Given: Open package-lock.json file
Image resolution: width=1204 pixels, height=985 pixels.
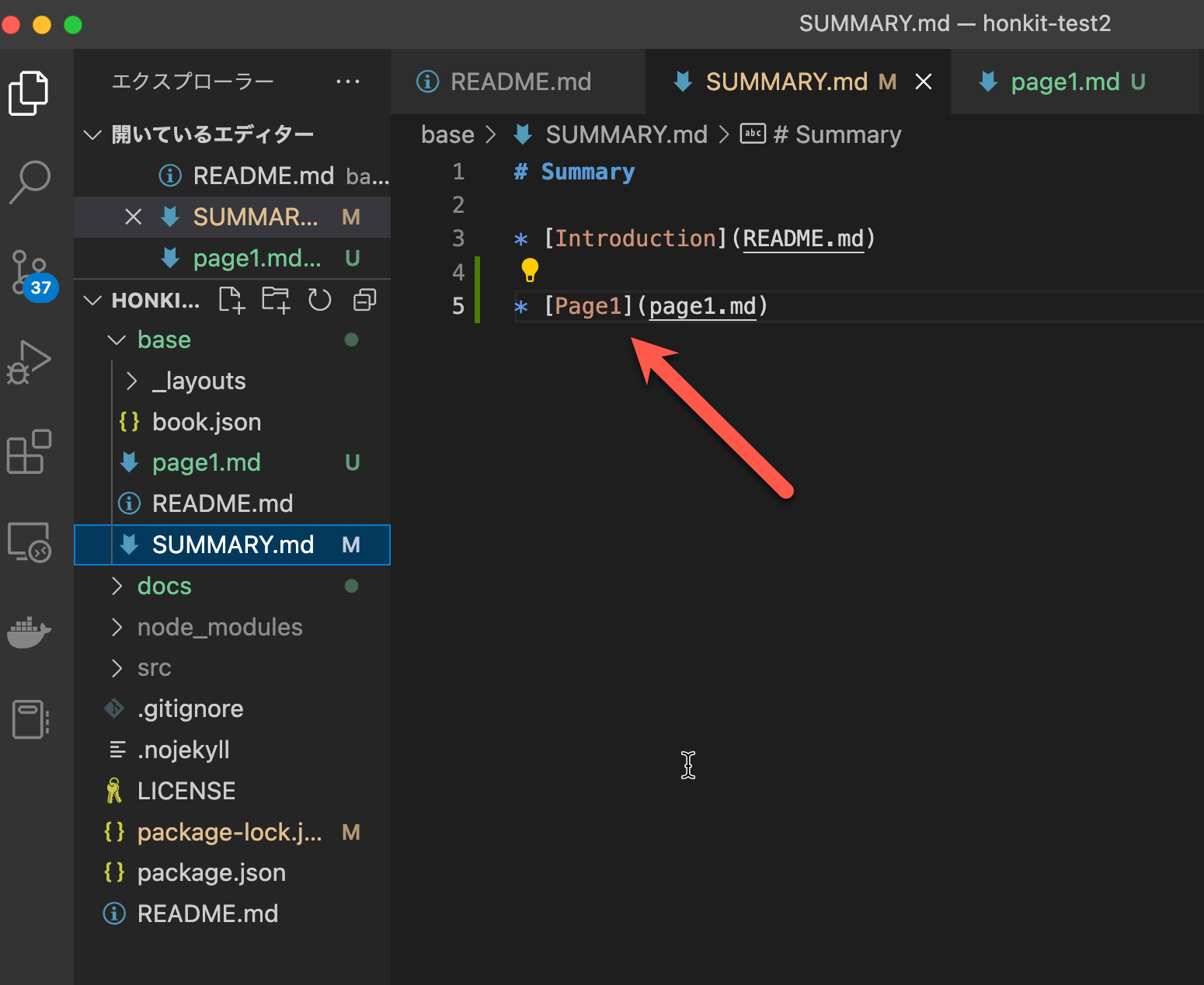Looking at the screenshot, I should pyautogui.click(x=232, y=832).
